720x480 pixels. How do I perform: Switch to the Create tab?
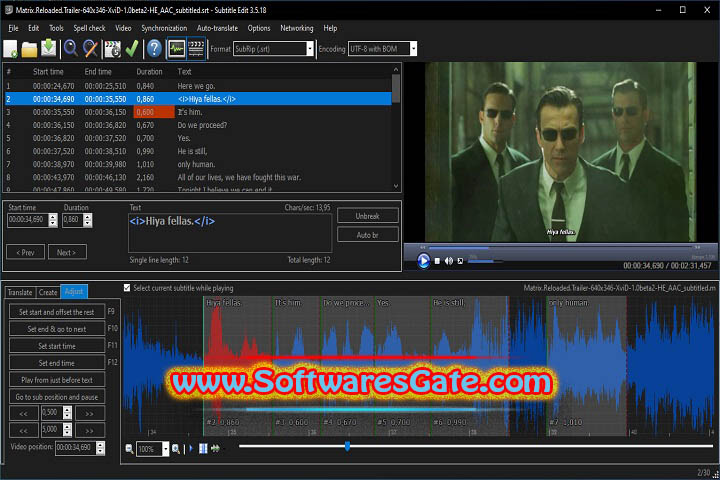pos(48,292)
